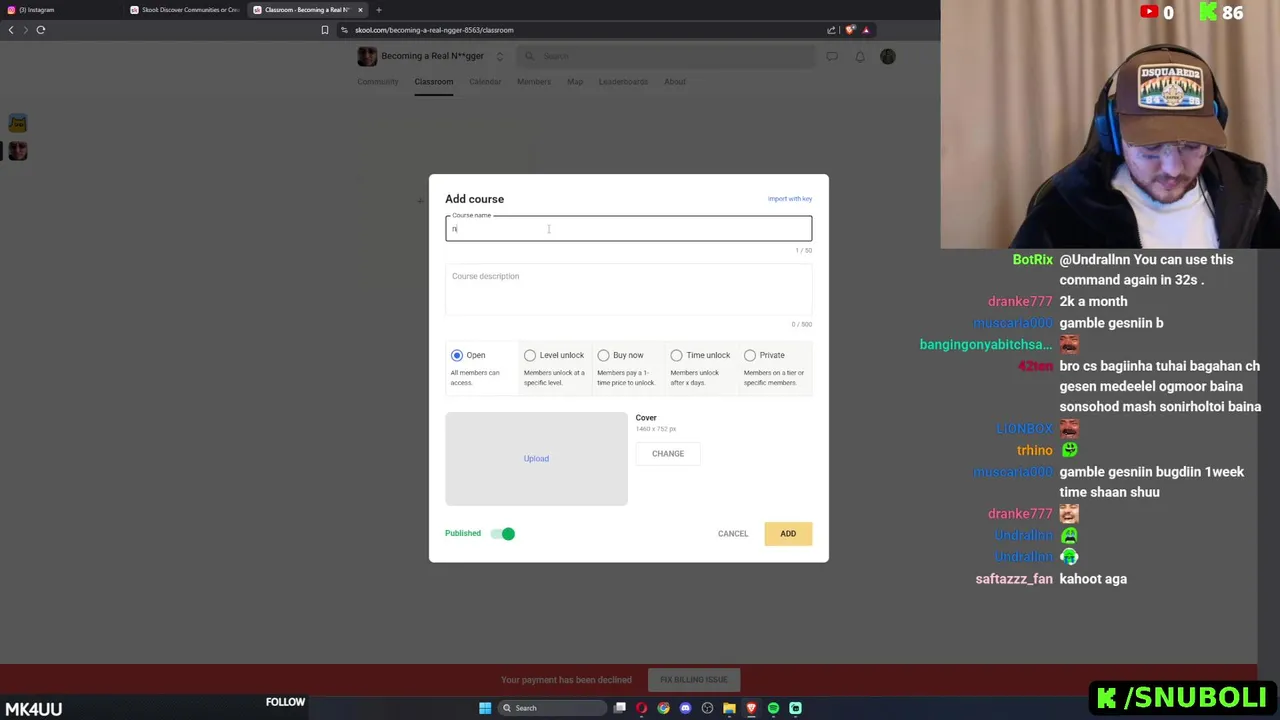Click the Course name input field

click(628, 229)
